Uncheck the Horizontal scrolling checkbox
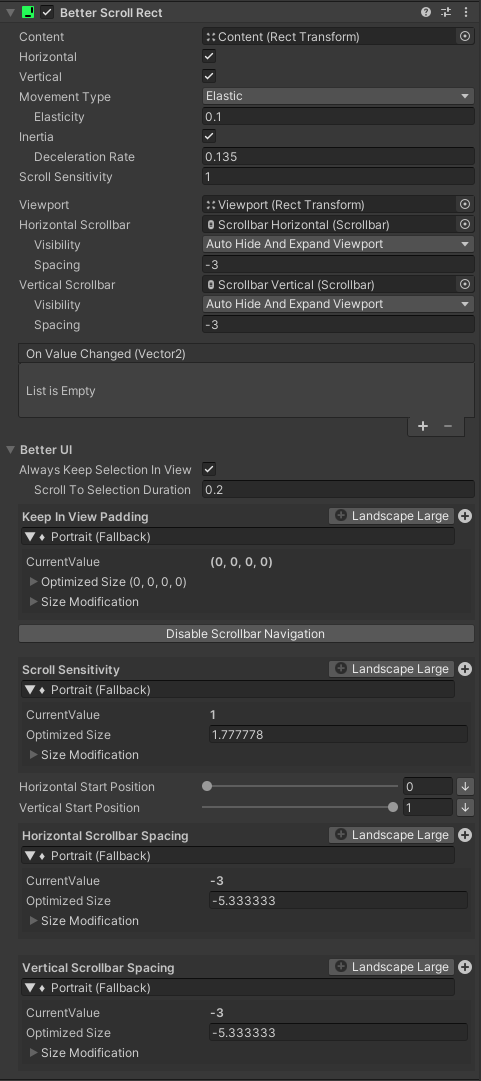481x1081 pixels. click(x=209, y=57)
